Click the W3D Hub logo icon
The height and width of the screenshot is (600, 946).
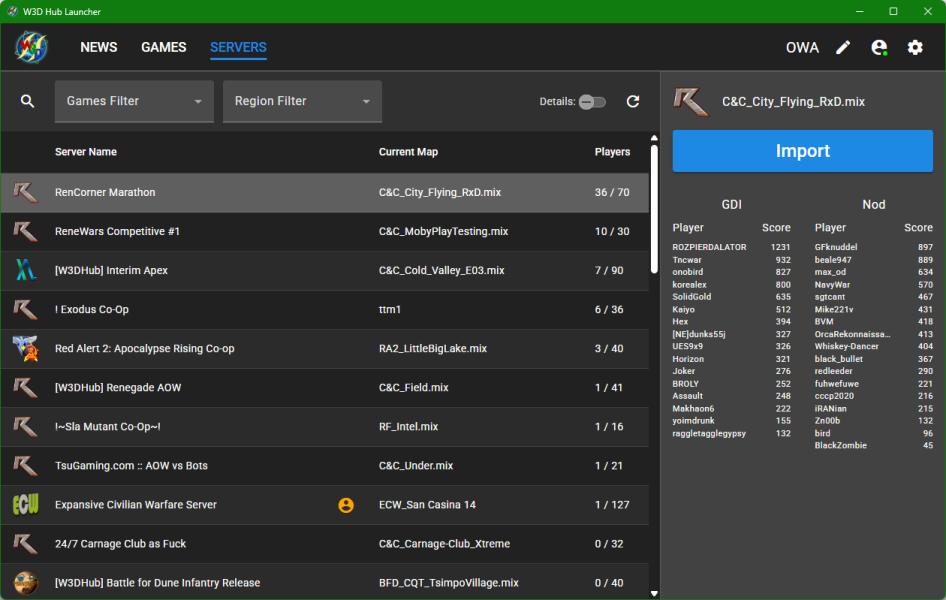coord(31,47)
